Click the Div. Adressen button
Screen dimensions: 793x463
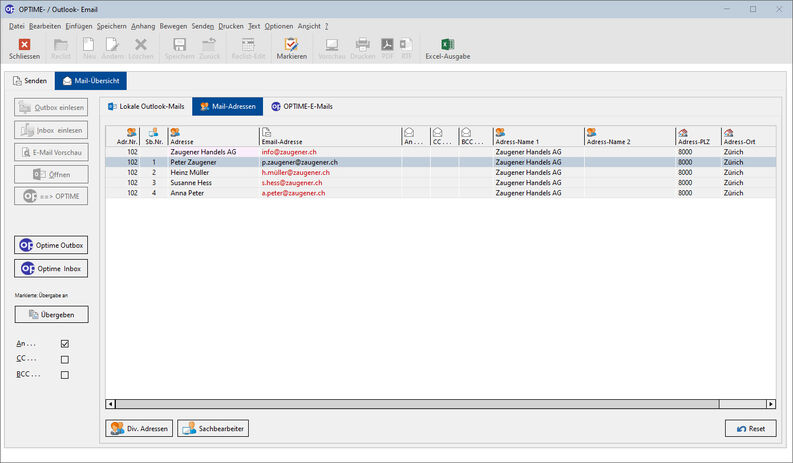click(x=139, y=429)
